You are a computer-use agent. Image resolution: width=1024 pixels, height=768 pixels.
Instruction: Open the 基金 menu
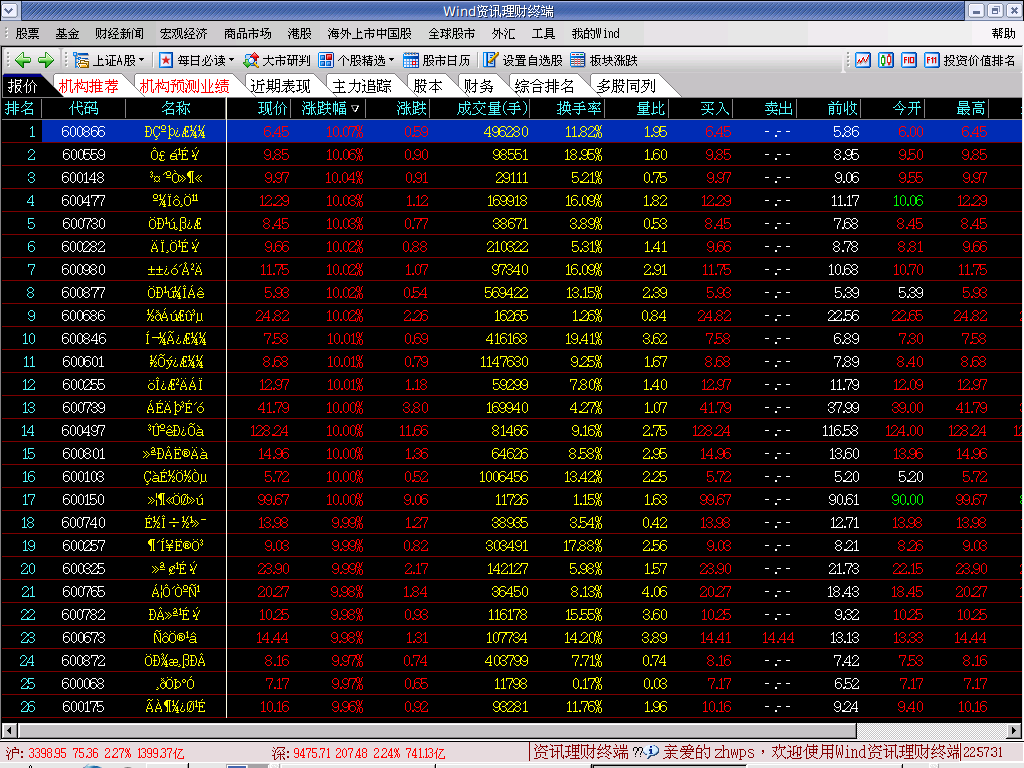pyautogui.click(x=67, y=33)
